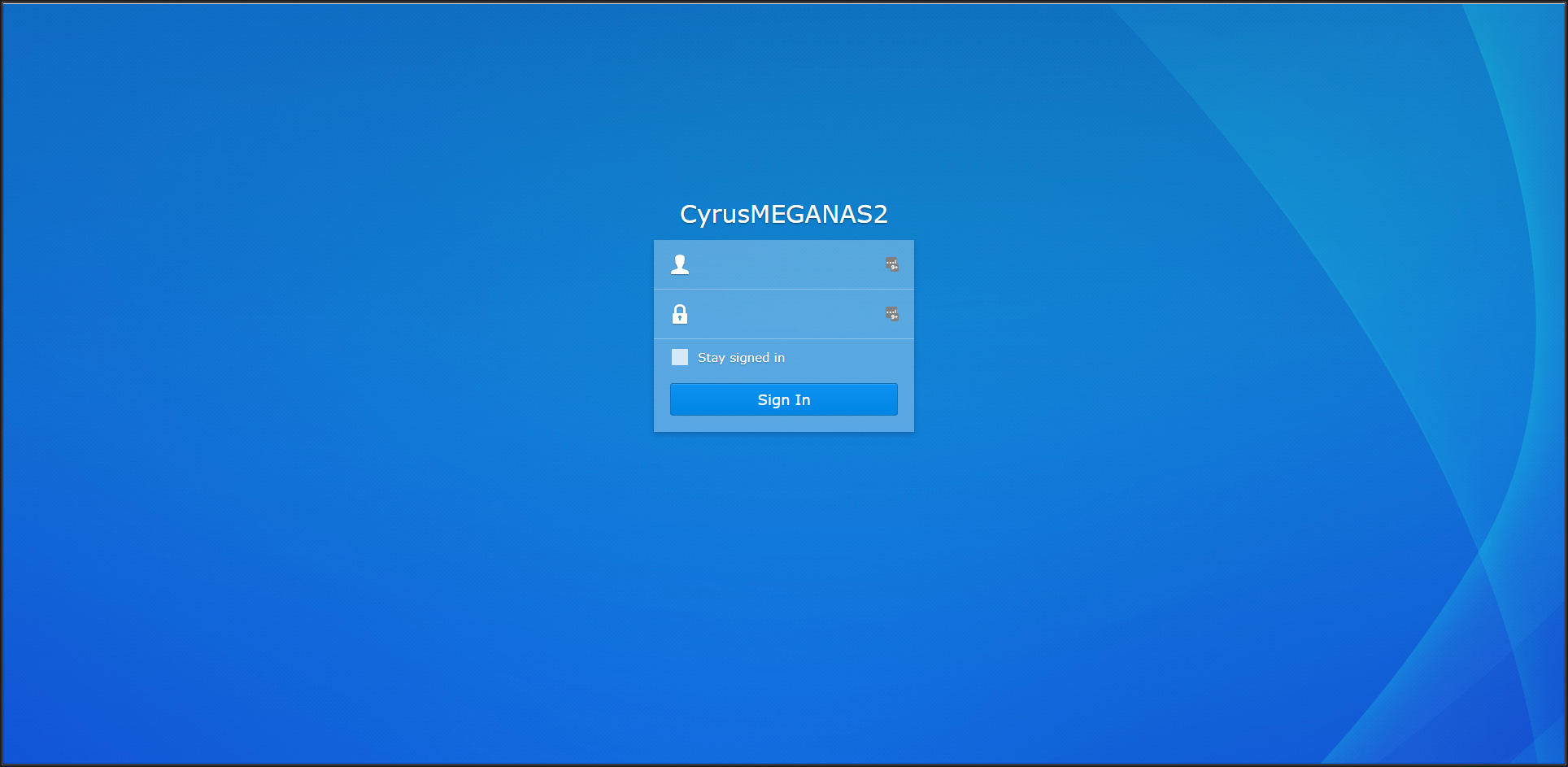Screen dimensions: 1568x767
Task: Click the Sign In button
Action: pos(784,399)
